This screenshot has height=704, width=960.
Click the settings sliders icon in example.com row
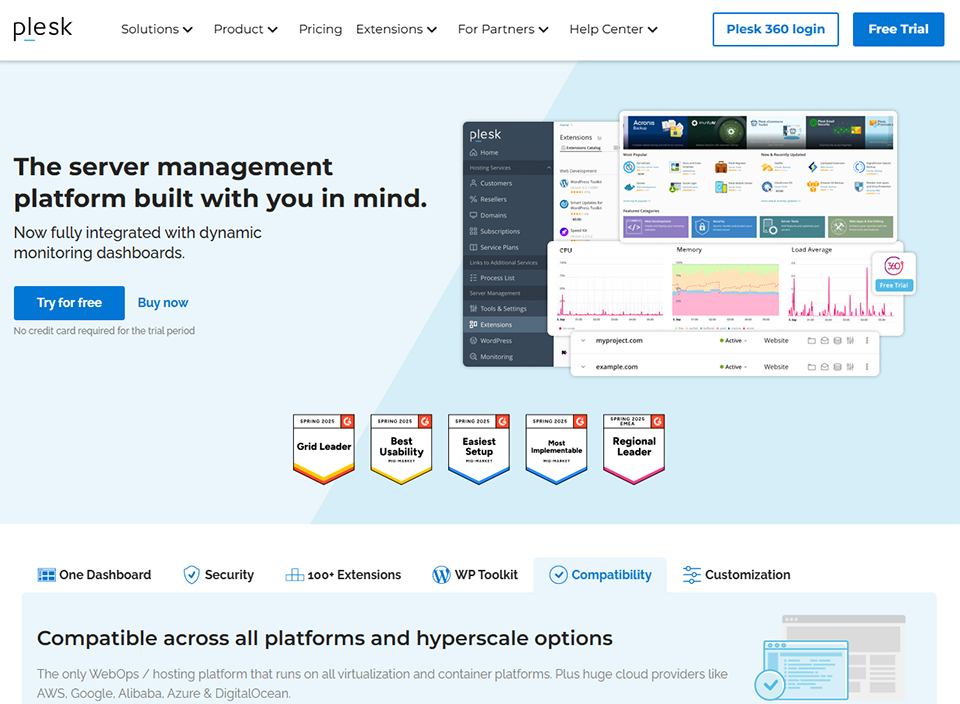(850, 367)
